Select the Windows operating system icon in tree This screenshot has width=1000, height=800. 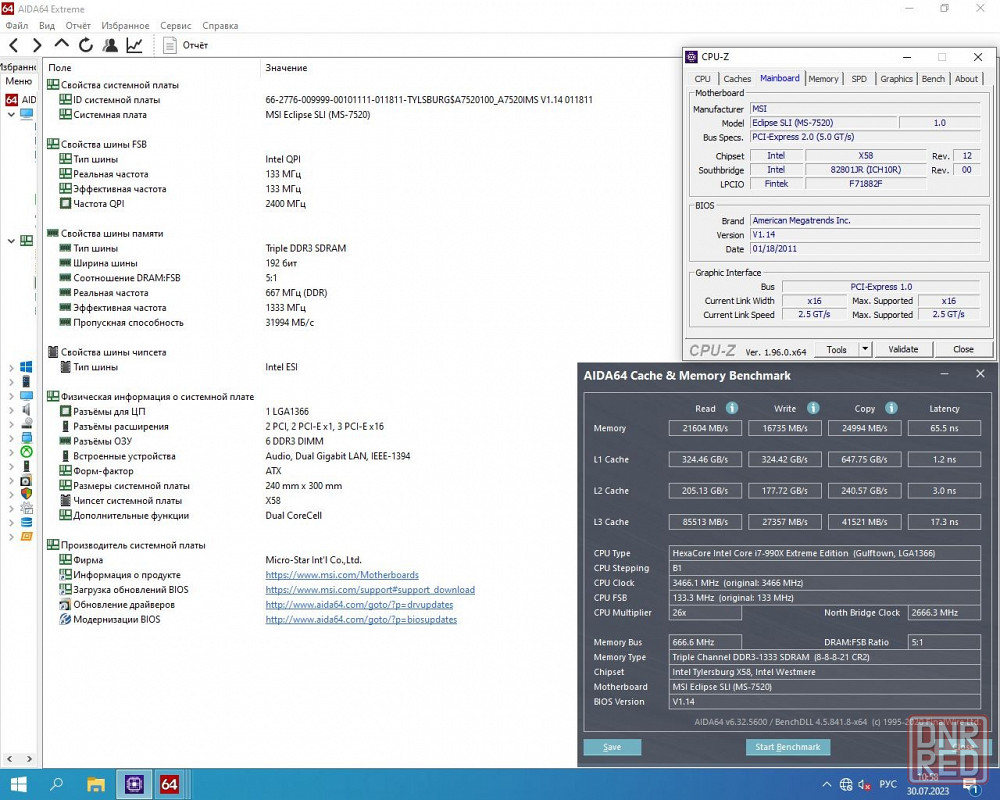(26, 367)
